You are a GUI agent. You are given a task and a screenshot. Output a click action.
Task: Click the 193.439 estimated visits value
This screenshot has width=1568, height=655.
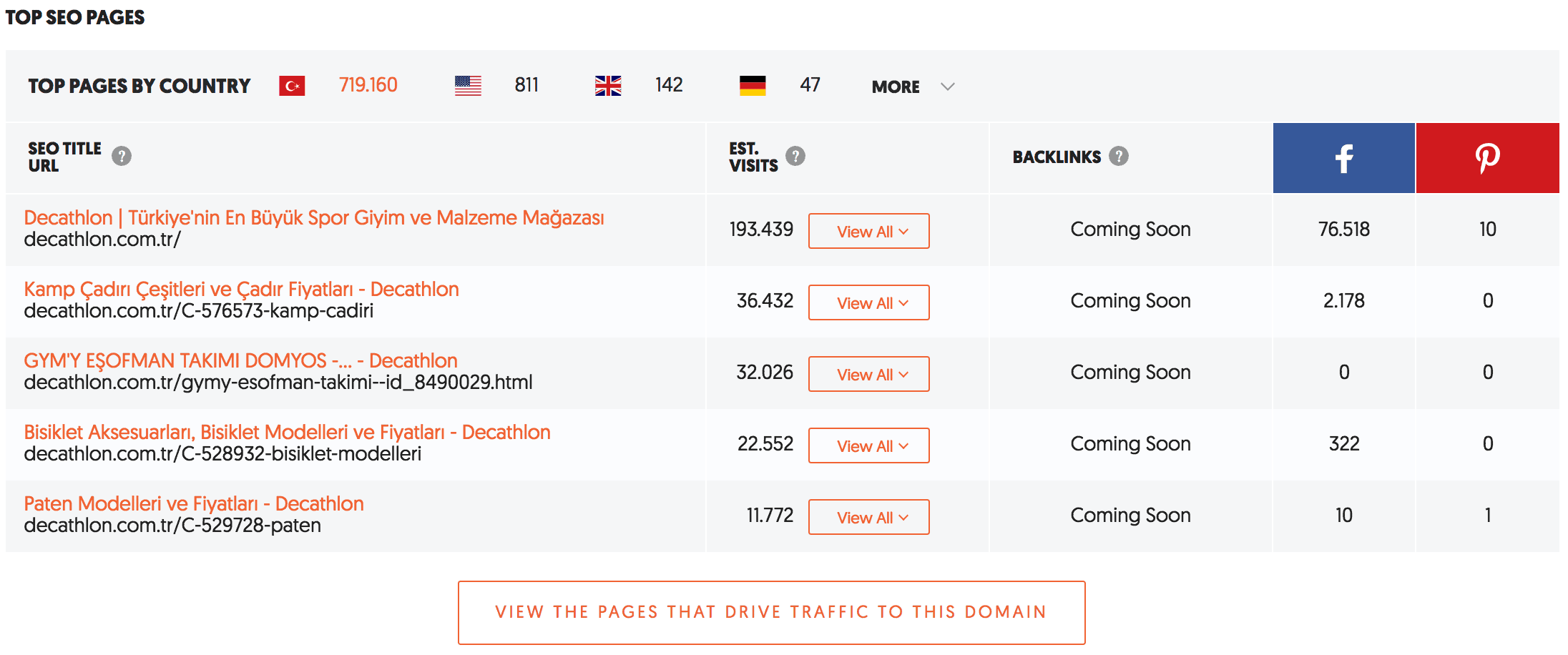pos(761,230)
